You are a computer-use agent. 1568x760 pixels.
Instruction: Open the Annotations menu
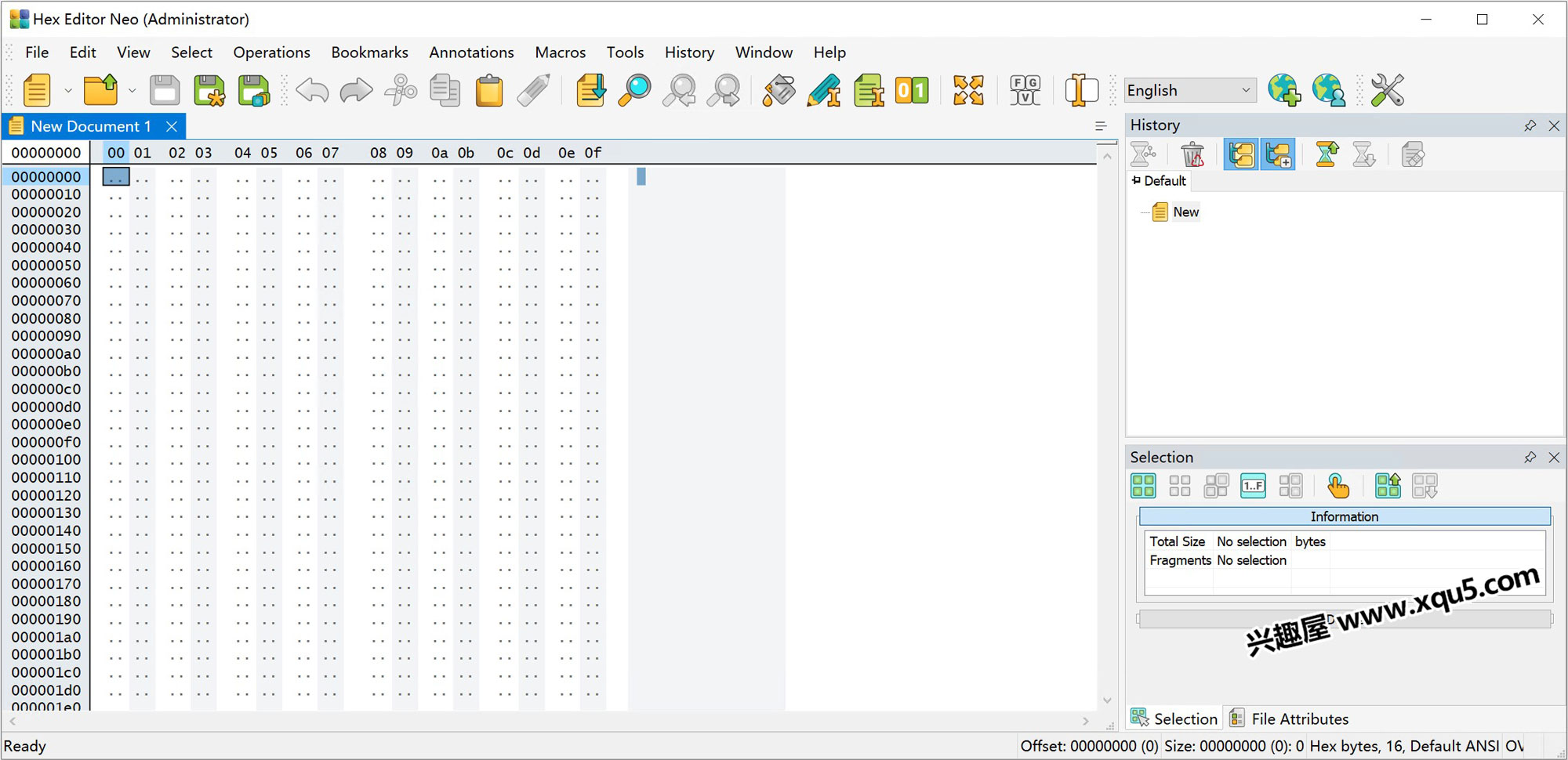(471, 52)
